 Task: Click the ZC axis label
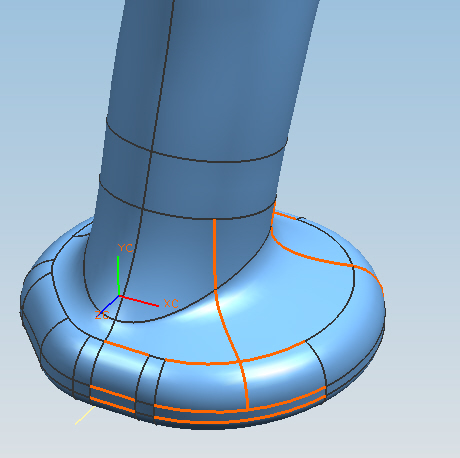click(x=101, y=315)
